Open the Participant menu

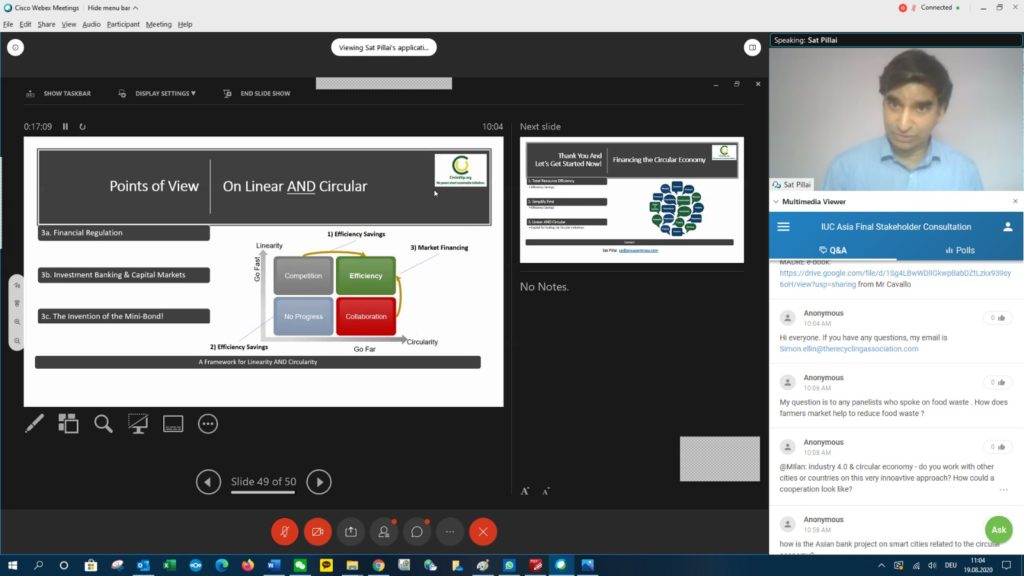(x=123, y=24)
